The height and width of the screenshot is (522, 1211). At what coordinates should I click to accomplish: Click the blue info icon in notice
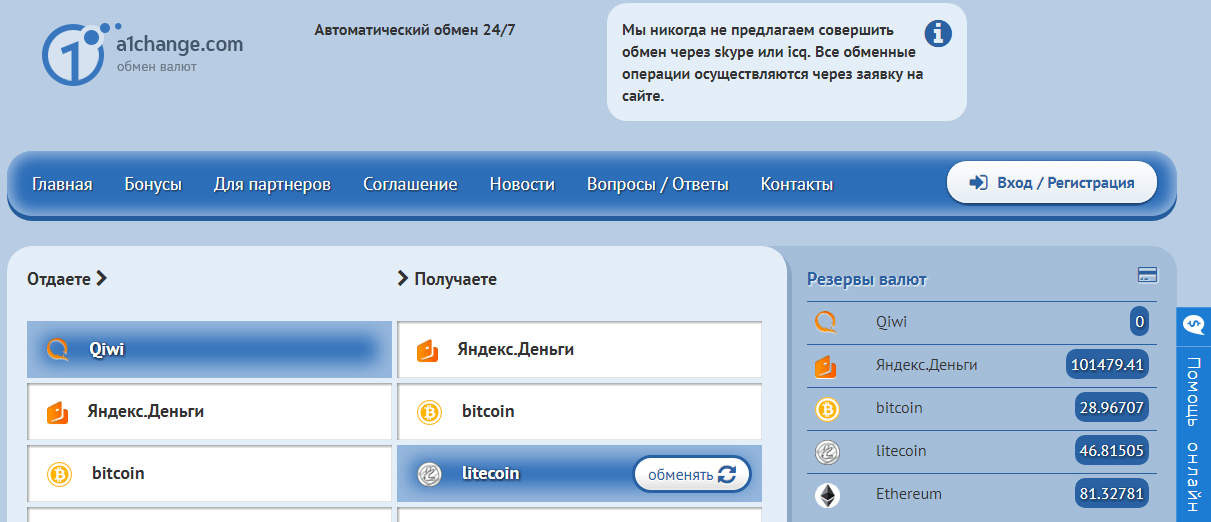(x=938, y=34)
